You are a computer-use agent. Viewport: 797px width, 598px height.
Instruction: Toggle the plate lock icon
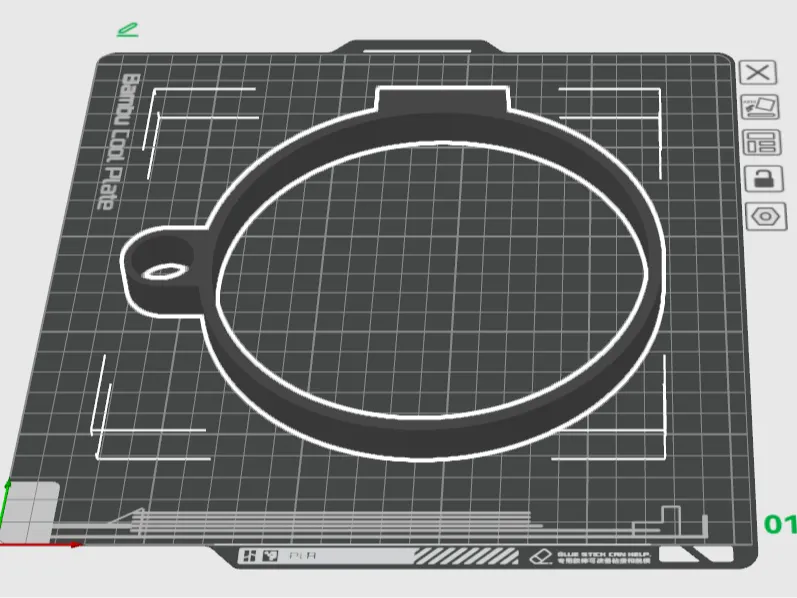tap(764, 178)
